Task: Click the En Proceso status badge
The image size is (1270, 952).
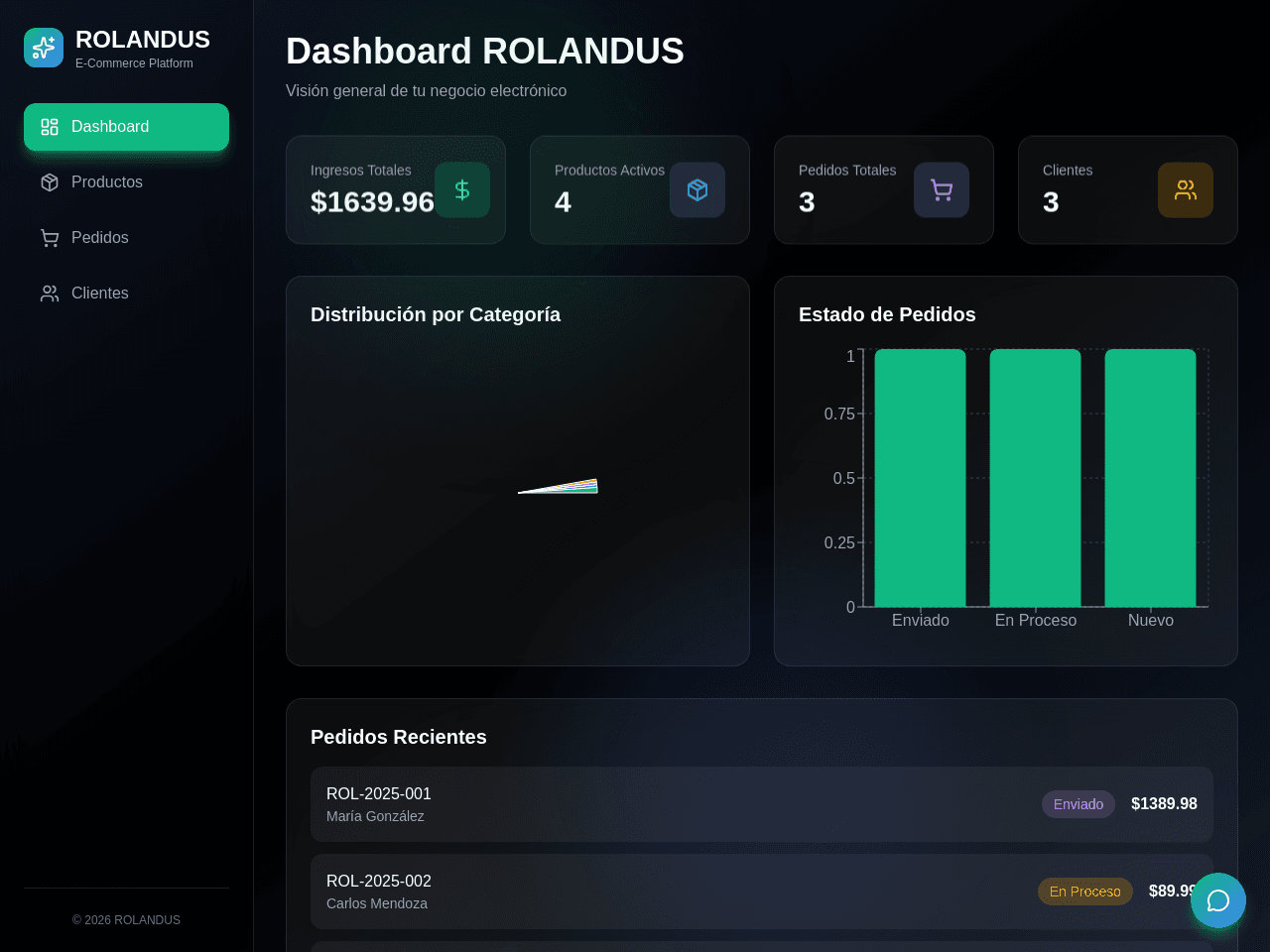Action: click(1085, 892)
